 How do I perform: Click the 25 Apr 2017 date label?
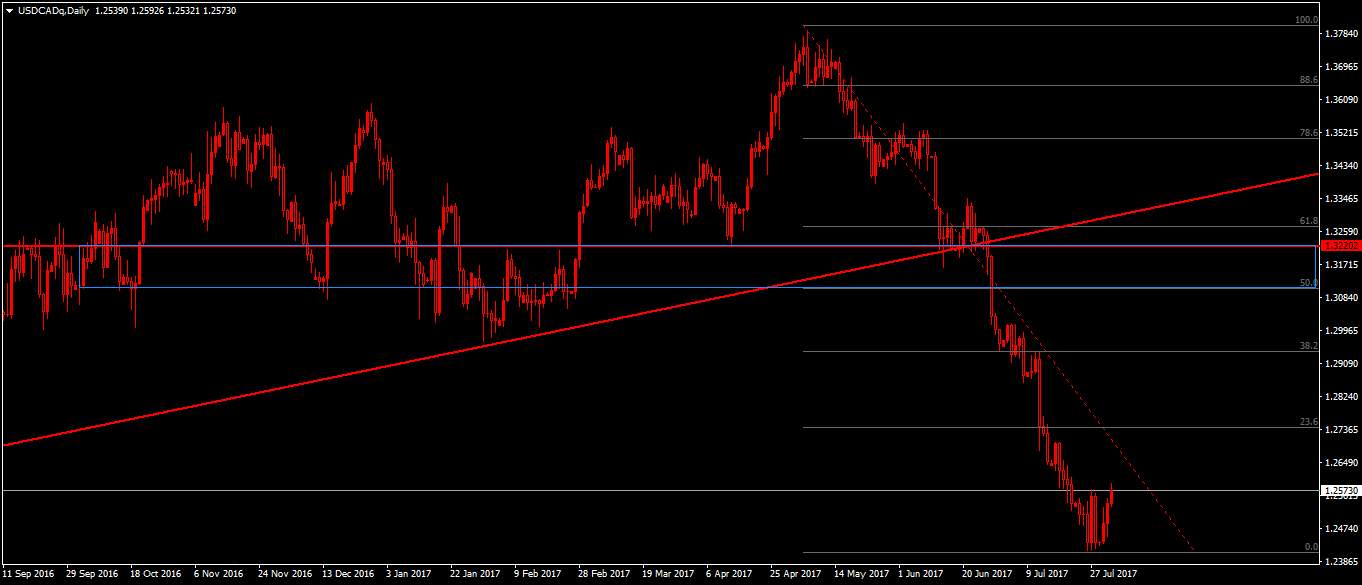795,574
